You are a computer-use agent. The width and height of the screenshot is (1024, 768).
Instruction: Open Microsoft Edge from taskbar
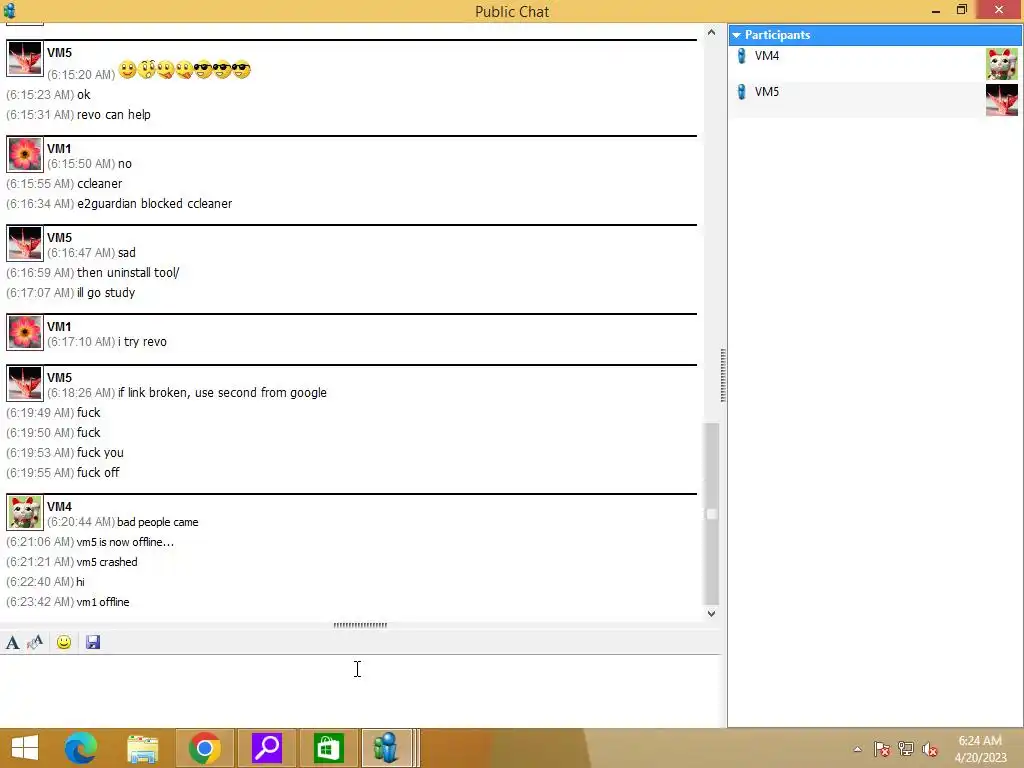(x=80, y=748)
